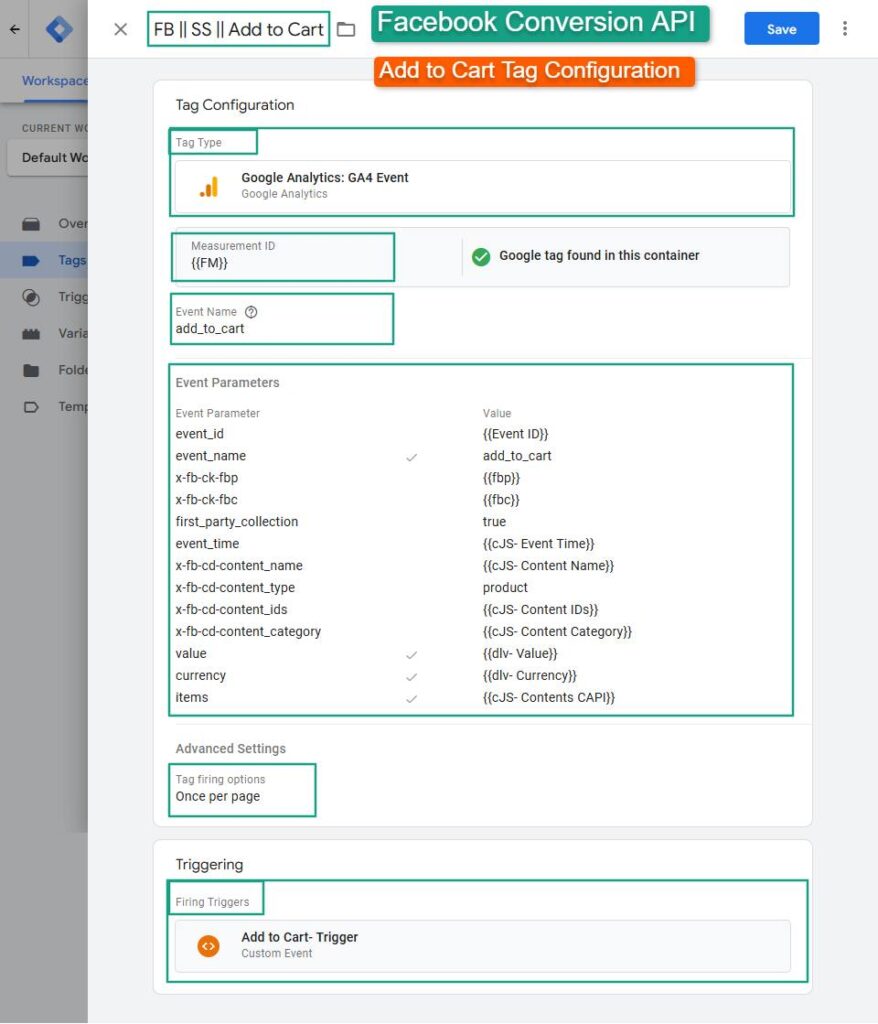Close the tag editor with the X icon
Screen dimensions: 878x1024
(x=120, y=29)
